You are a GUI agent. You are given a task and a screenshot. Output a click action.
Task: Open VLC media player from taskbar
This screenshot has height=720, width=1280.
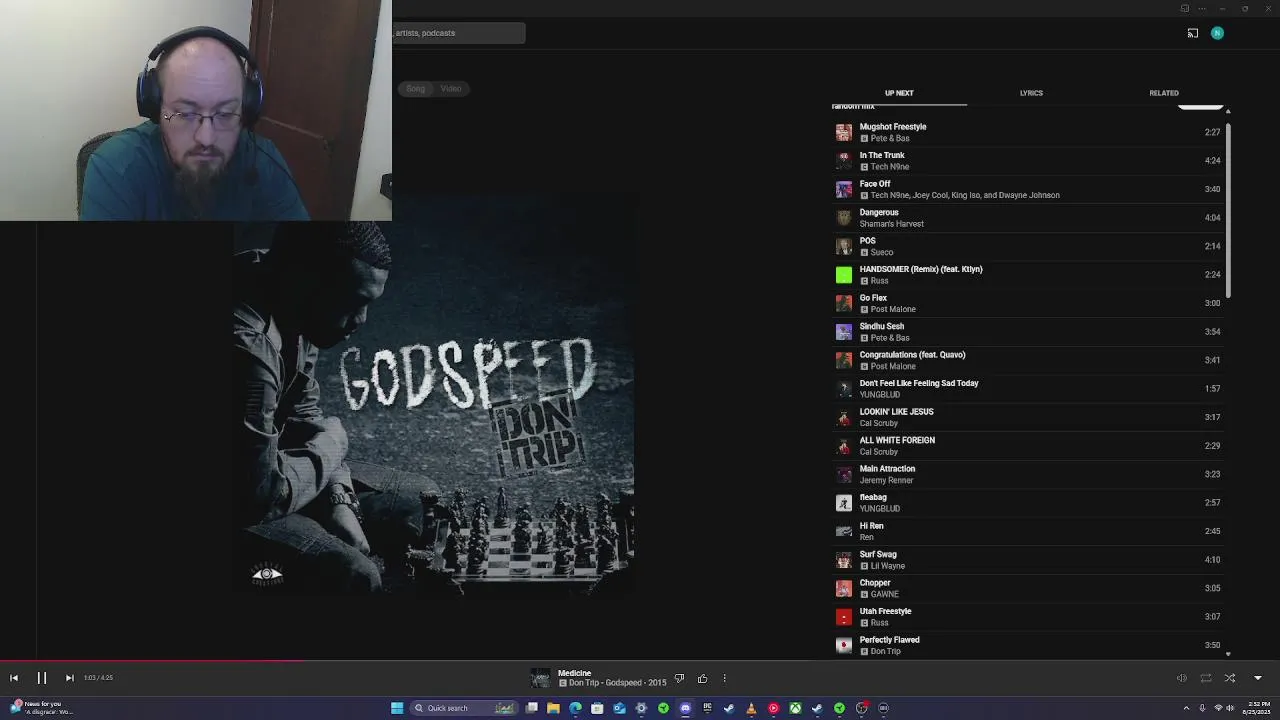point(751,708)
